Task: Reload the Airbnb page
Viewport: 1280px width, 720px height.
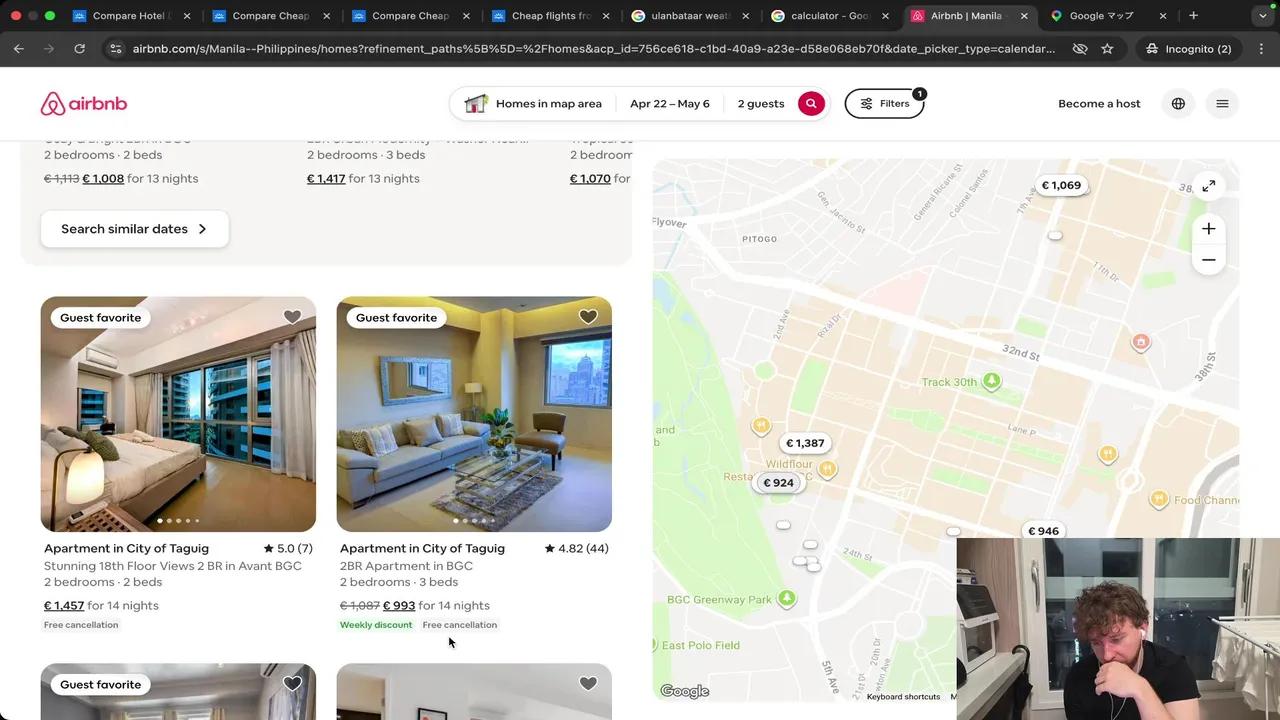Action: point(79,48)
